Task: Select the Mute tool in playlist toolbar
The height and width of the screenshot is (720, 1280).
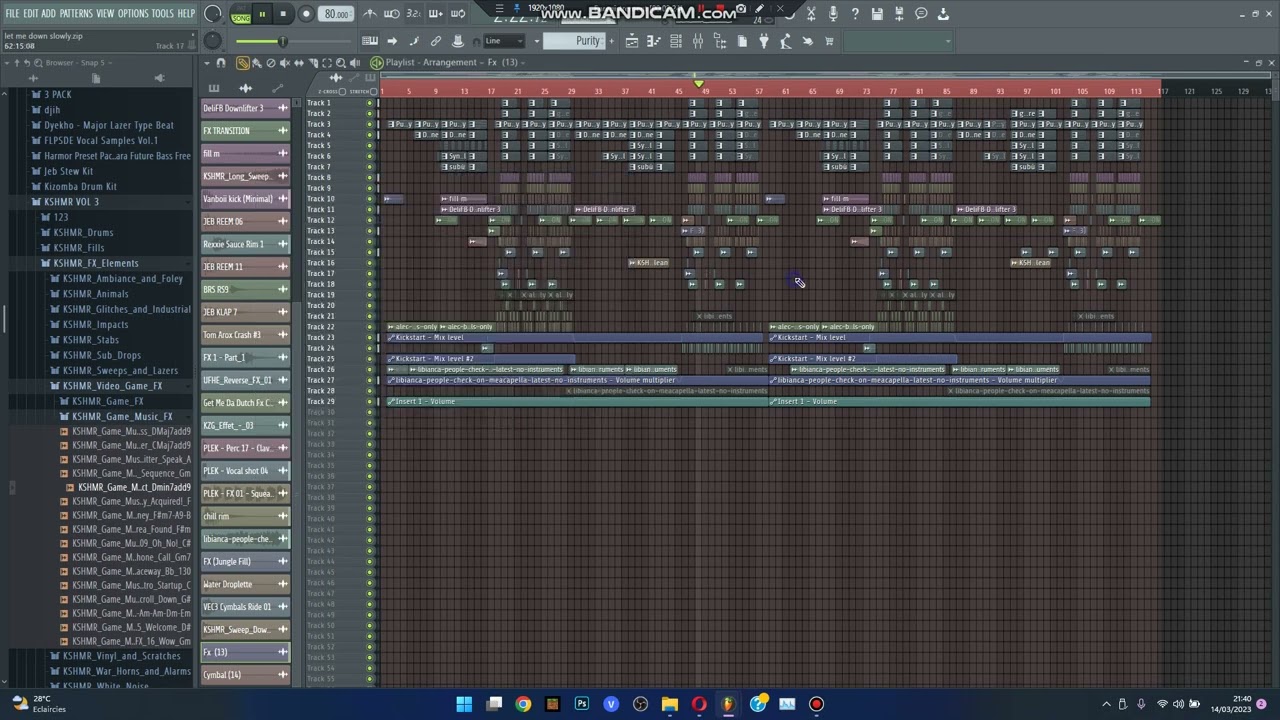Action: coord(285,62)
